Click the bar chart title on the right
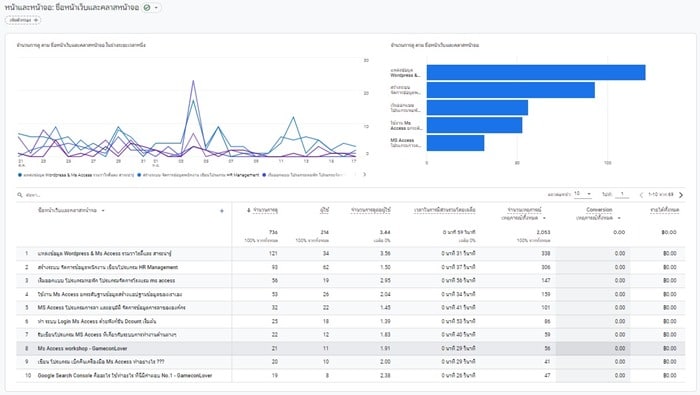Viewport: 700px width, 395px height. (435, 45)
